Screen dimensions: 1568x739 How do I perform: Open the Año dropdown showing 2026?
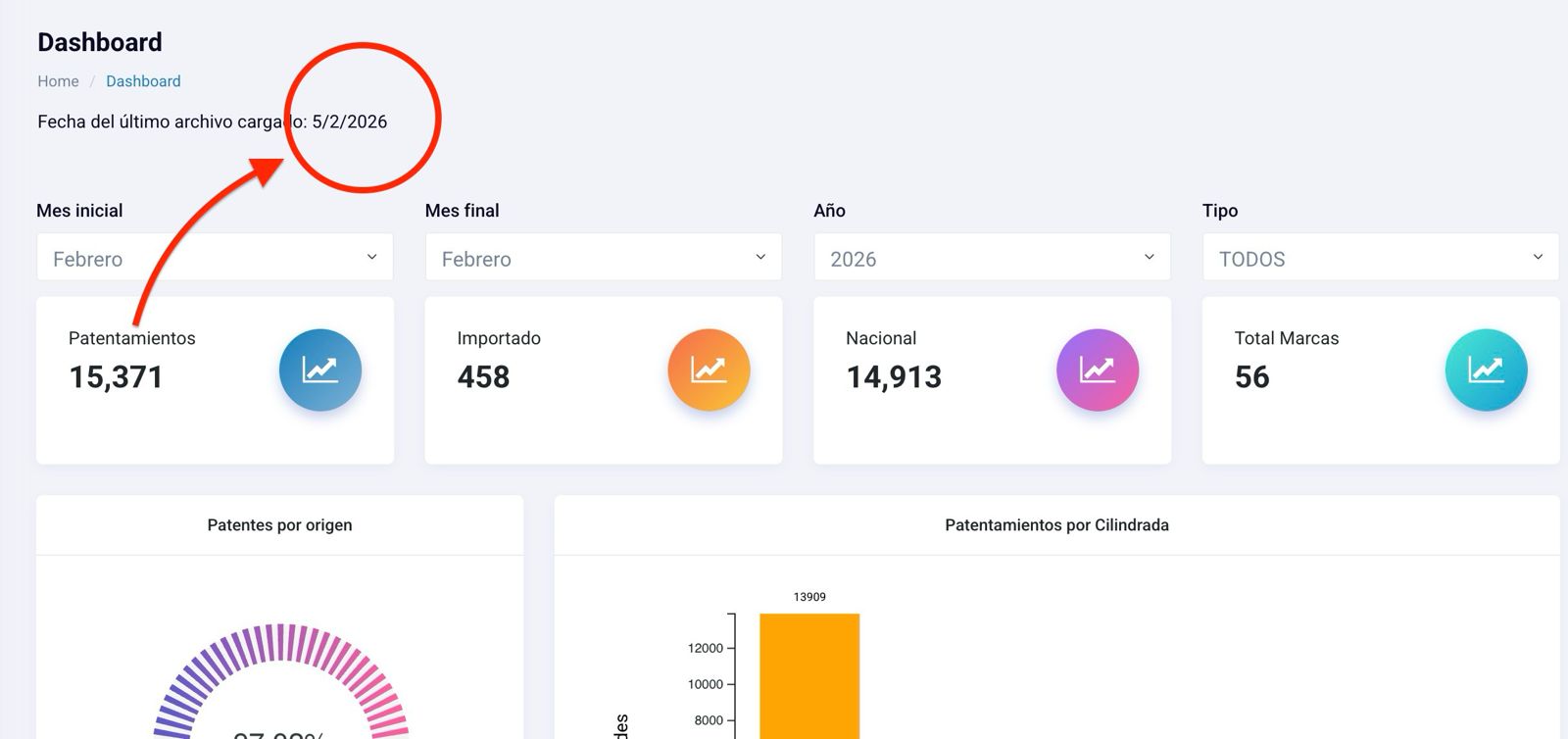pos(992,258)
